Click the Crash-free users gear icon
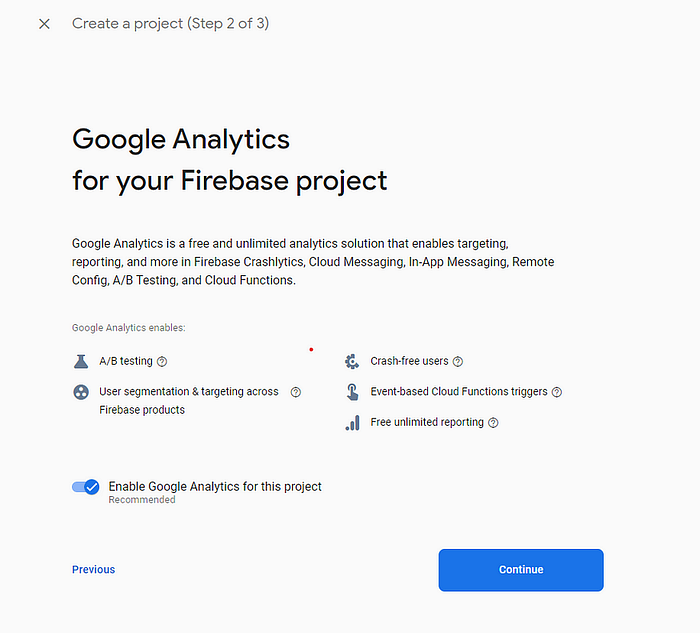Viewport: 700px width, 633px height. 352,361
